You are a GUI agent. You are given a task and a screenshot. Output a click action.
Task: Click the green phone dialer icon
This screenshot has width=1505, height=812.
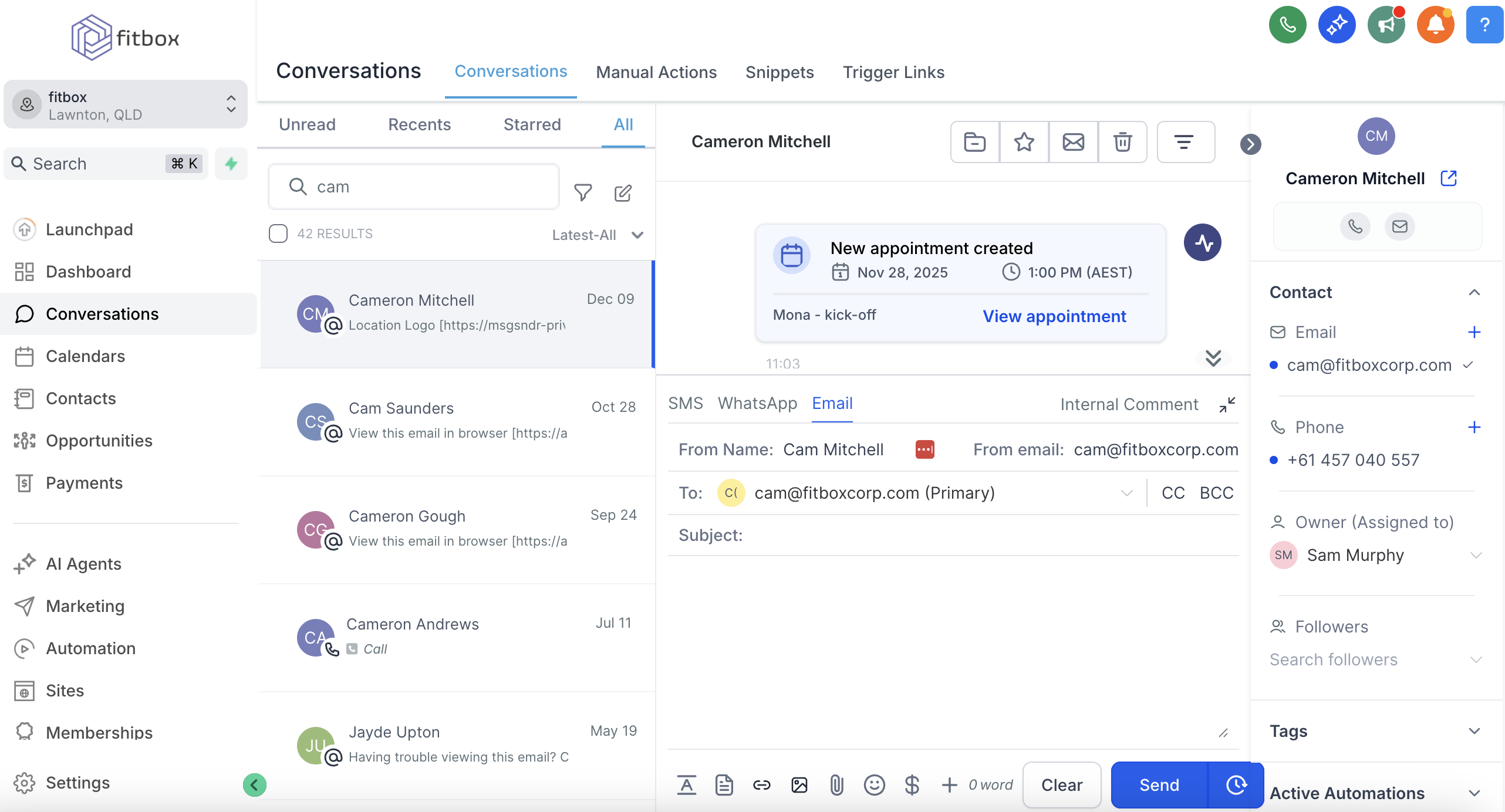[x=1287, y=25]
